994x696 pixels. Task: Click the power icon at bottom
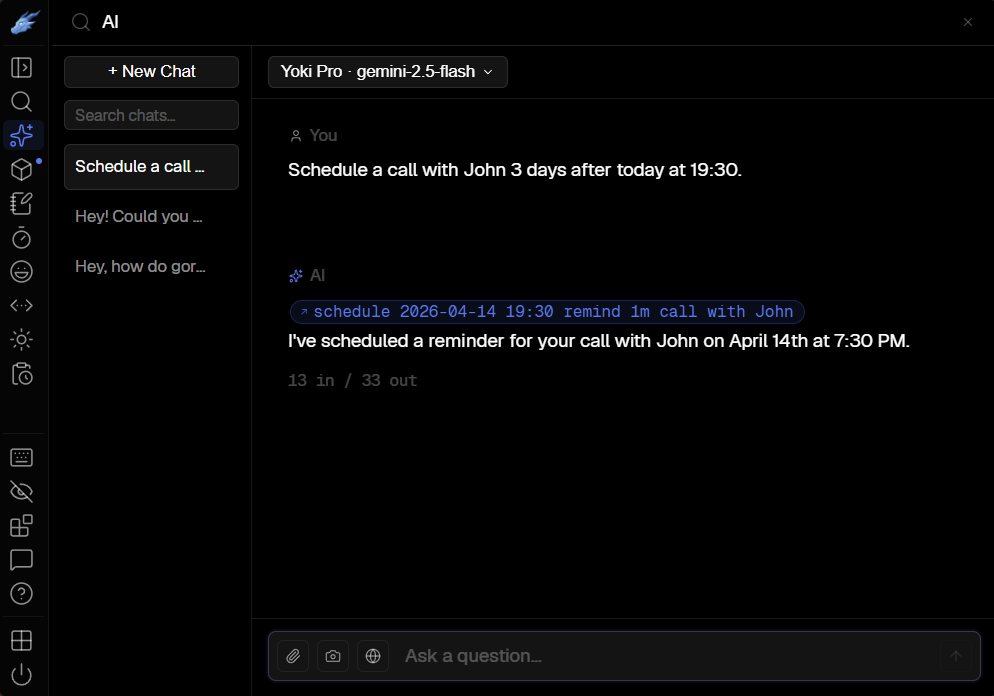click(x=22, y=674)
